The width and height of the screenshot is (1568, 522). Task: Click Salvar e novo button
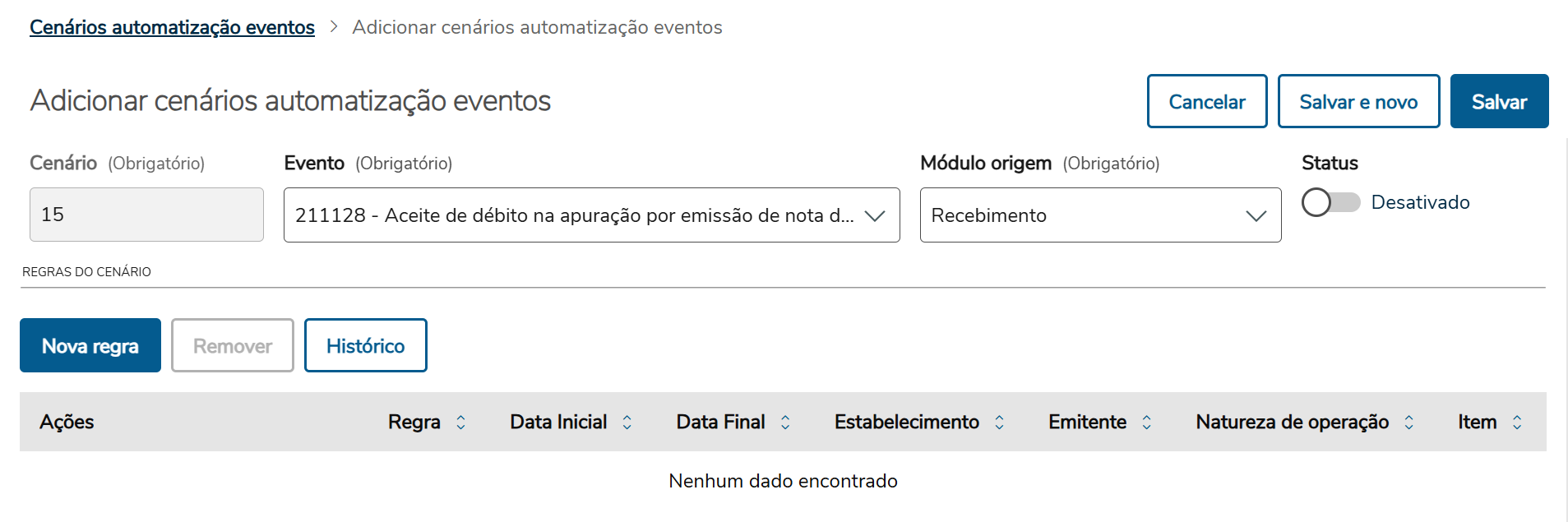point(1358,102)
